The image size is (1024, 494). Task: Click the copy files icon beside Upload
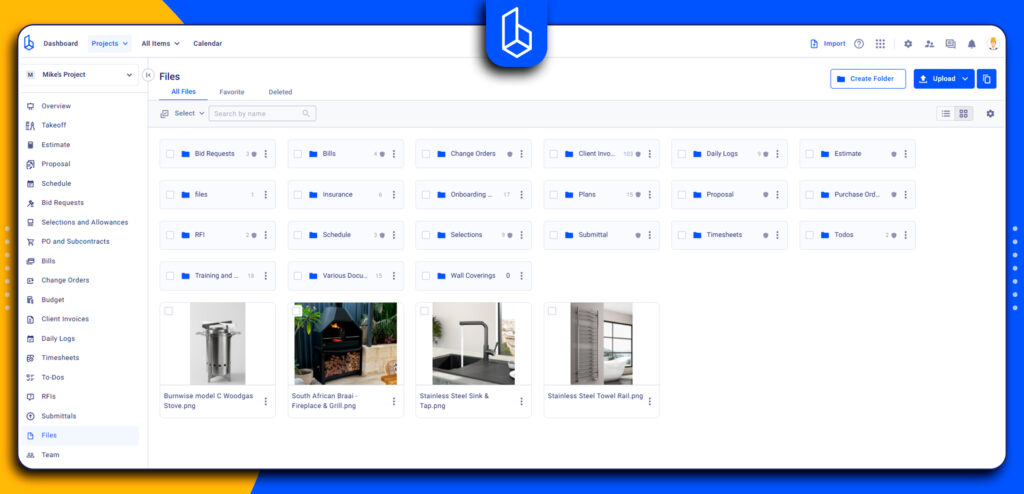click(986, 79)
